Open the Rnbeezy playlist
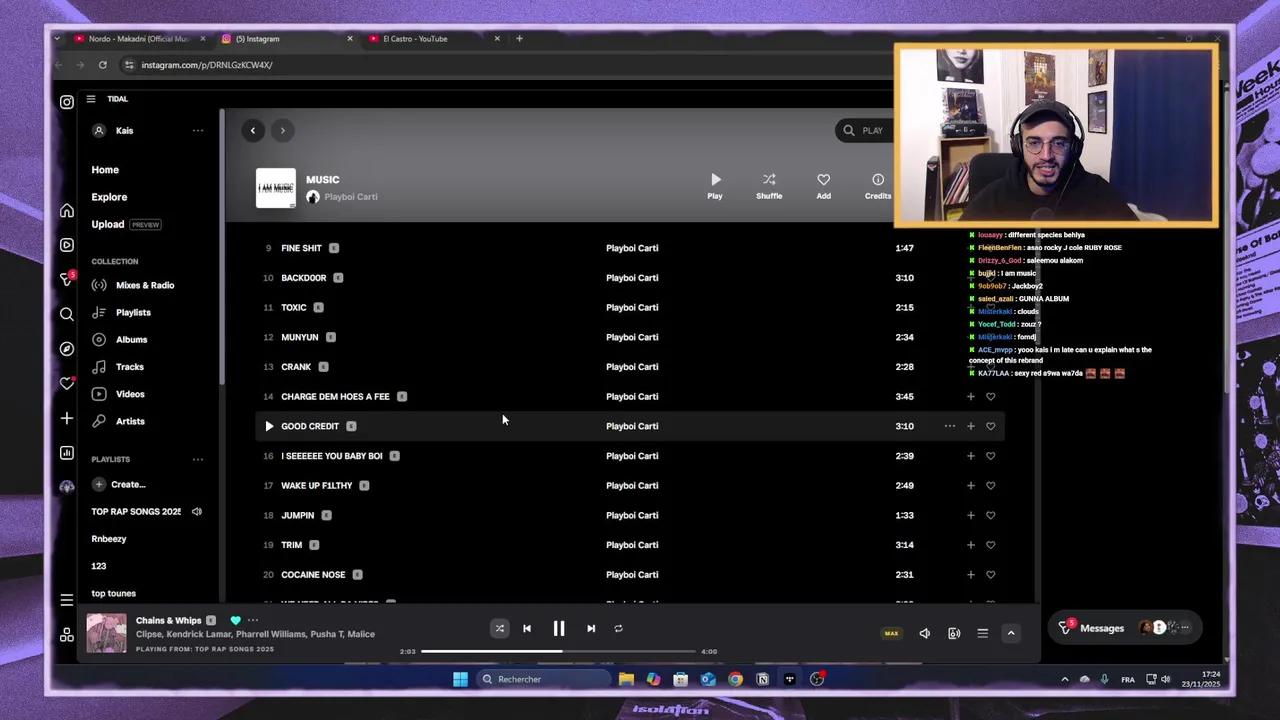Viewport: 1280px width, 720px height. pyautogui.click(x=109, y=539)
